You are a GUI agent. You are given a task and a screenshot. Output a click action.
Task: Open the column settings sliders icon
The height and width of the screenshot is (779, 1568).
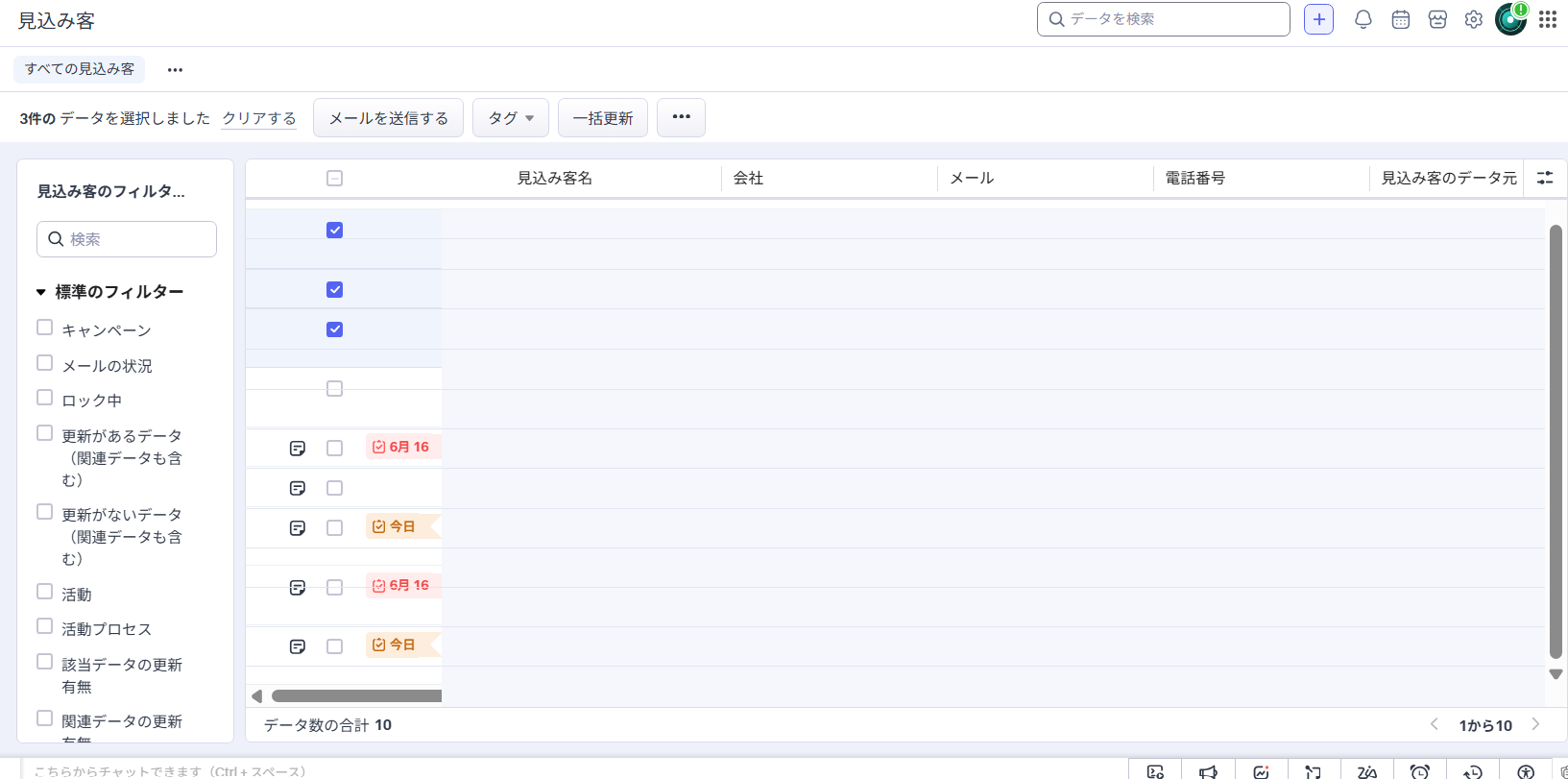tap(1545, 178)
